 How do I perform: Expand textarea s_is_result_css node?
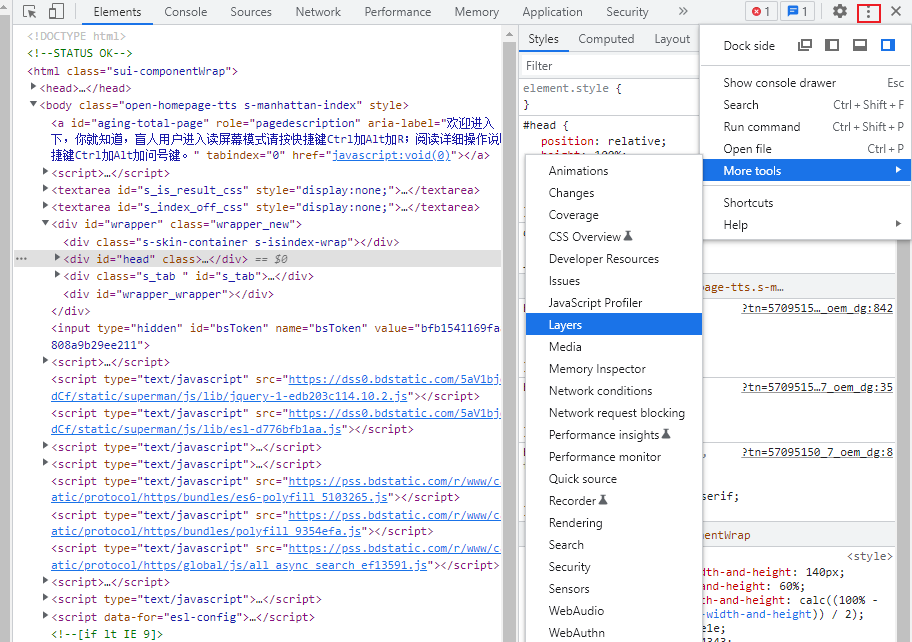click(x=45, y=189)
